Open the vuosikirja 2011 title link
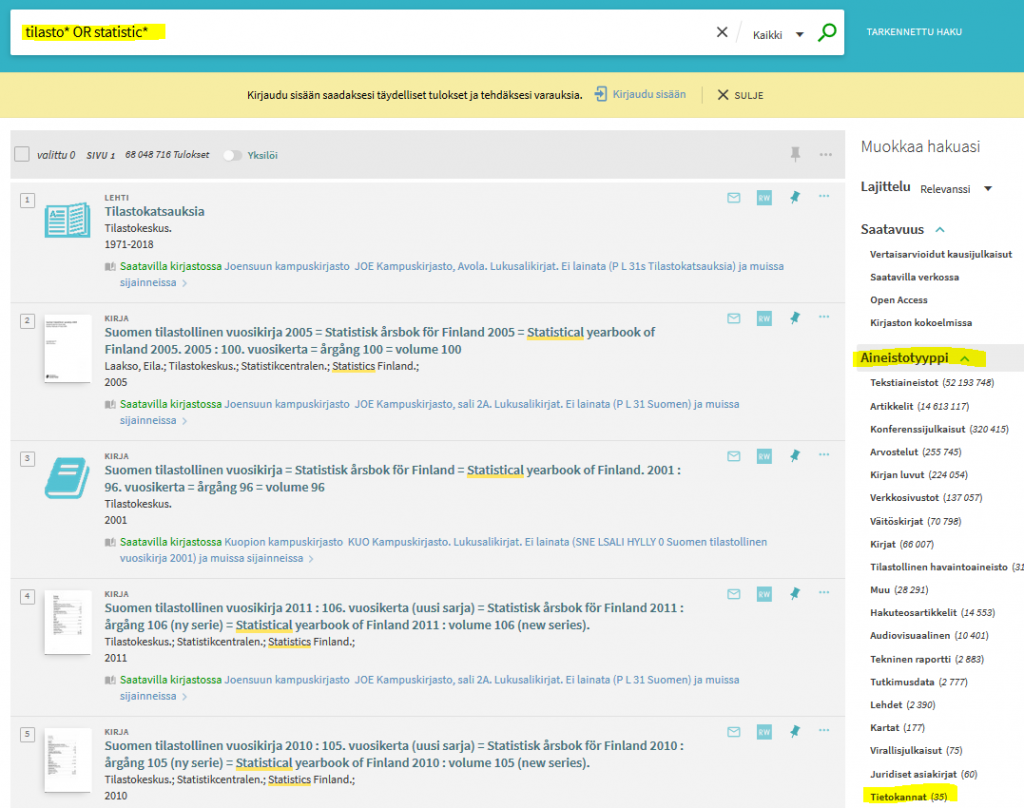 click(394, 616)
